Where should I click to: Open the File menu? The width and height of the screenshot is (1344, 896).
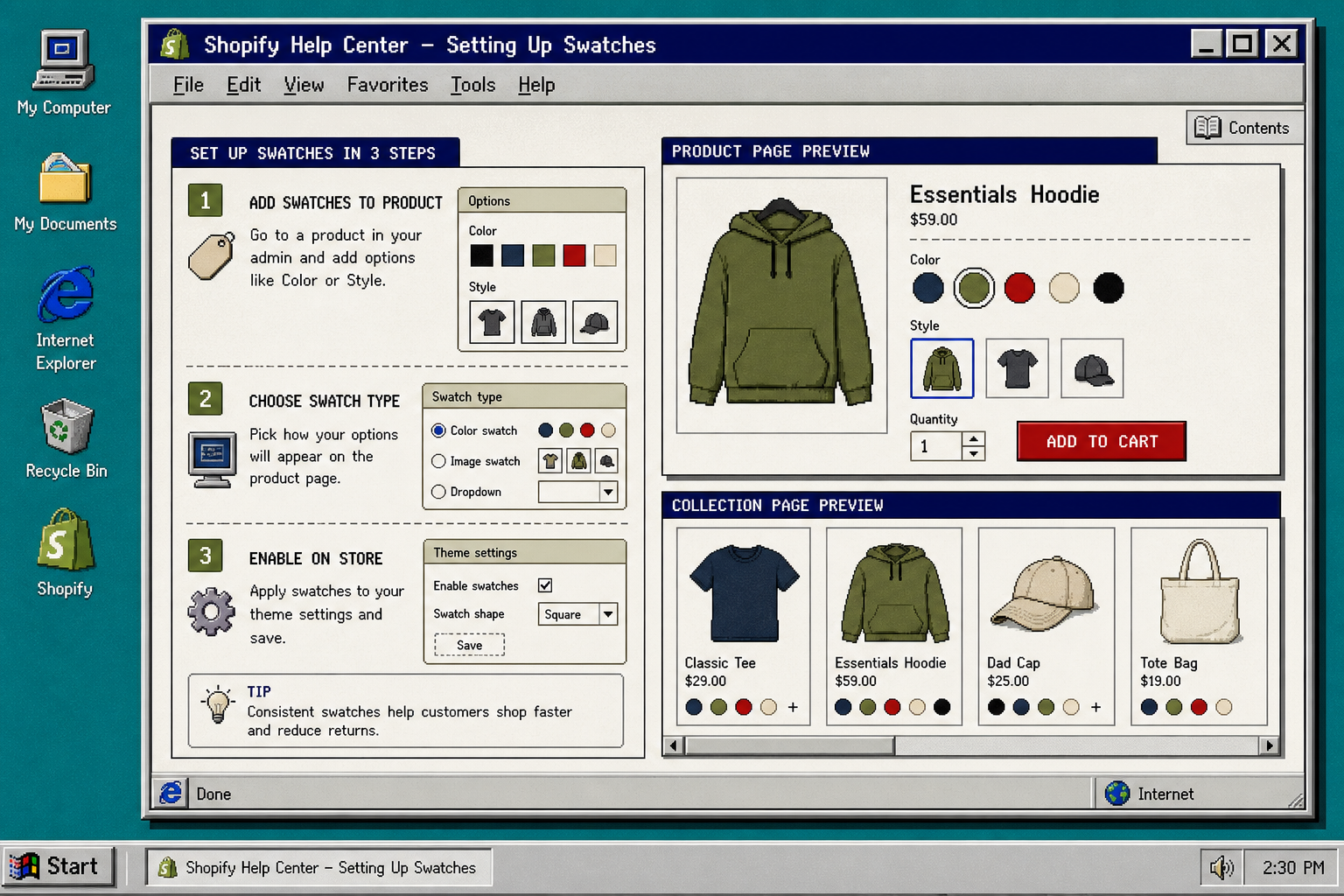point(188,85)
